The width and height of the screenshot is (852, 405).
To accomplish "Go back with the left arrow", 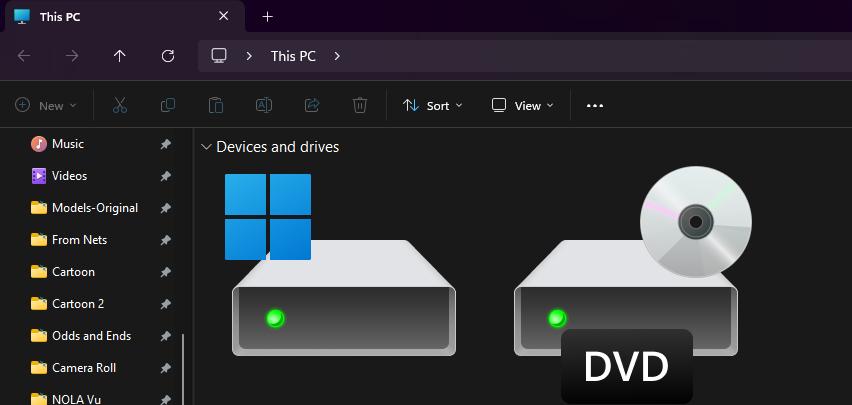I will (24, 56).
